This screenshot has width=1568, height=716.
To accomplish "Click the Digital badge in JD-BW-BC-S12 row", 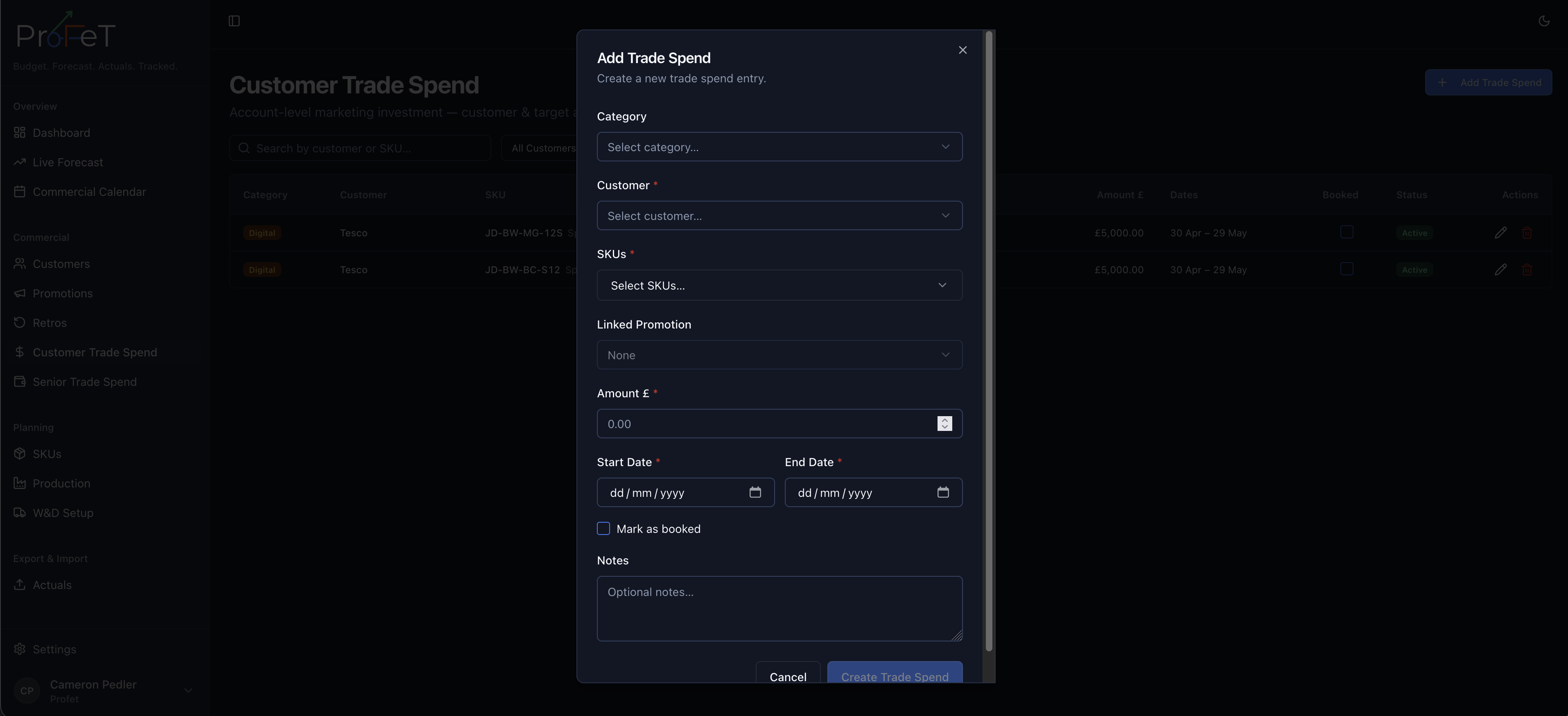I will 262,270.
